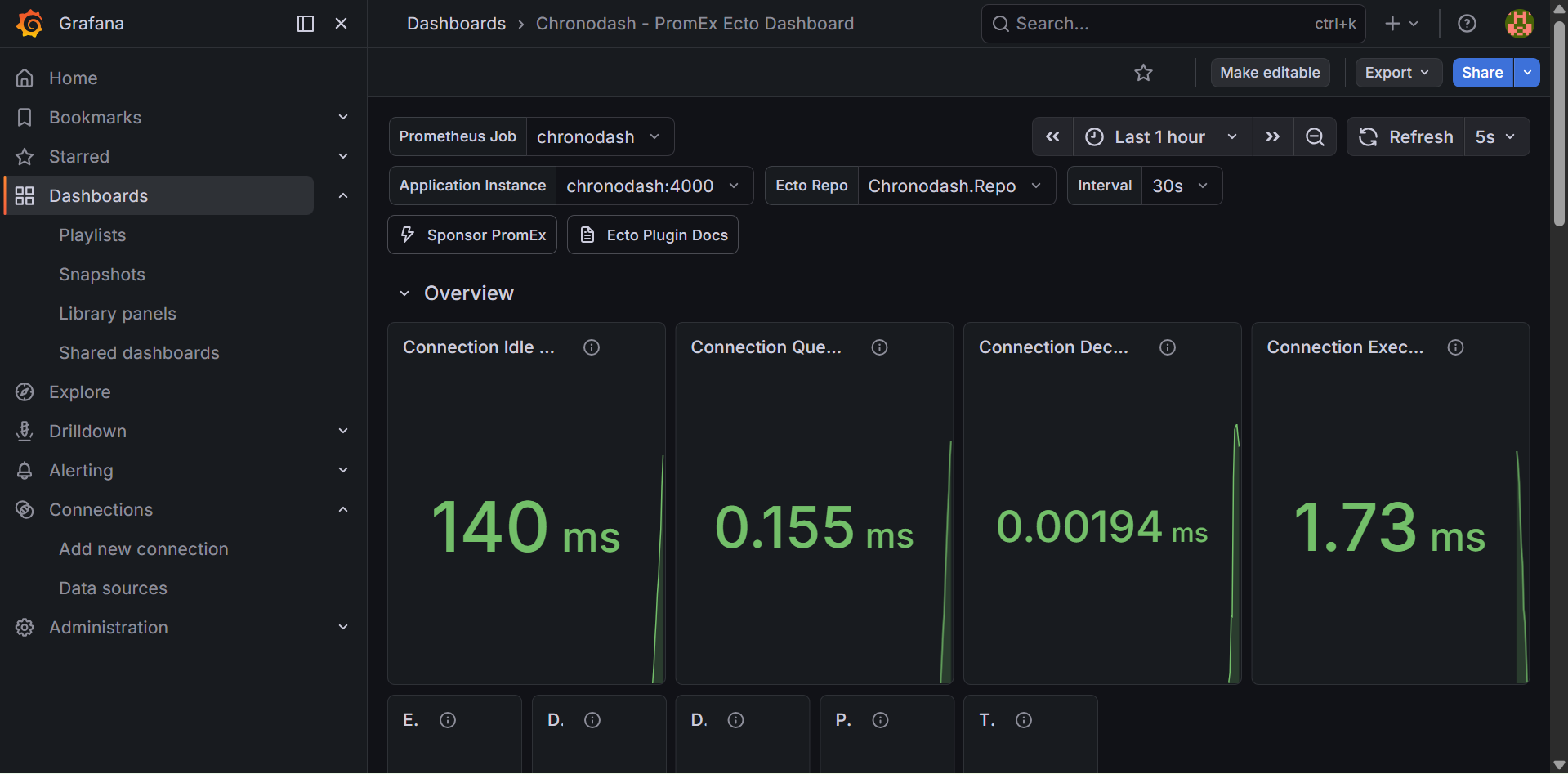Open the Export dropdown

point(1398,73)
